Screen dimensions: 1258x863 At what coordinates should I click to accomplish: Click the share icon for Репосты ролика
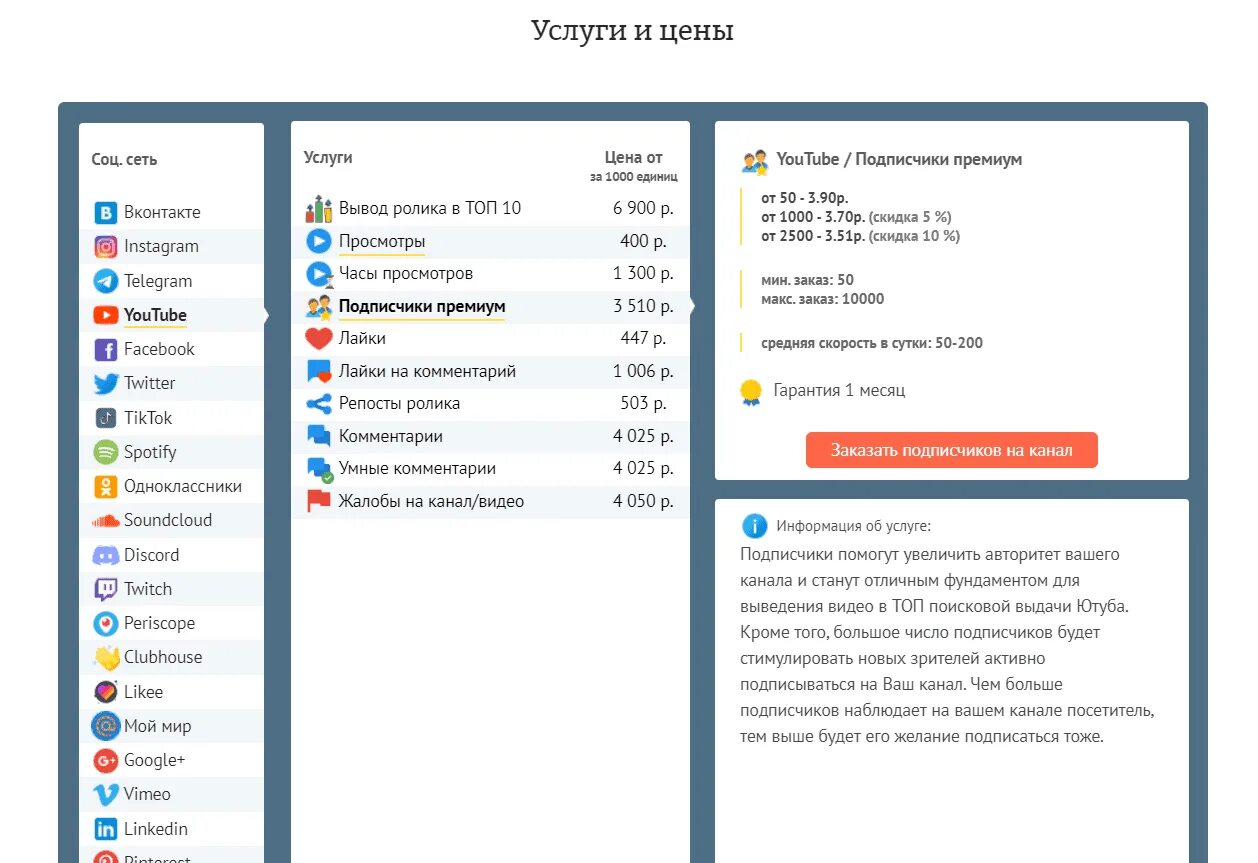click(318, 404)
